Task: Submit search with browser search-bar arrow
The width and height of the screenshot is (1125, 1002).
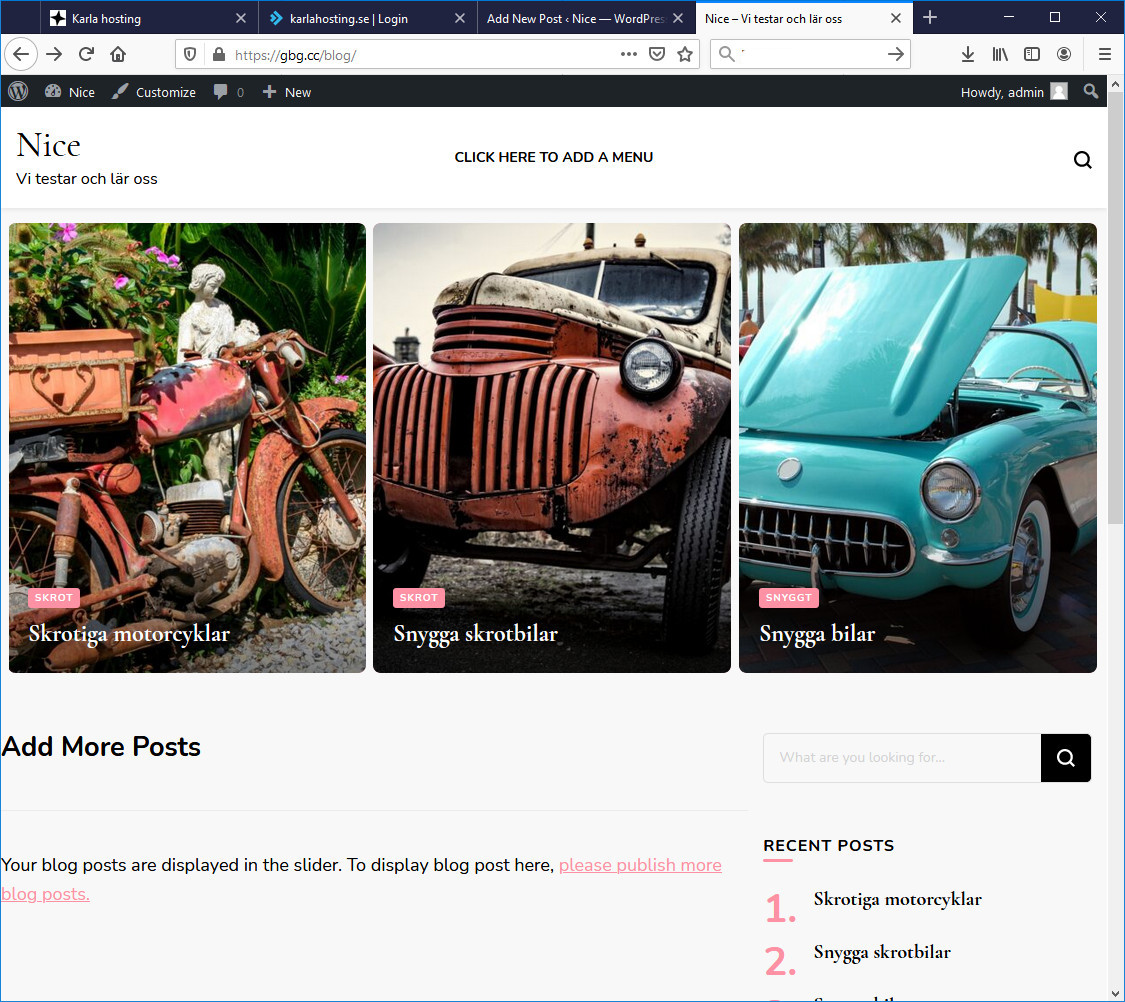Action: (x=895, y=54)
